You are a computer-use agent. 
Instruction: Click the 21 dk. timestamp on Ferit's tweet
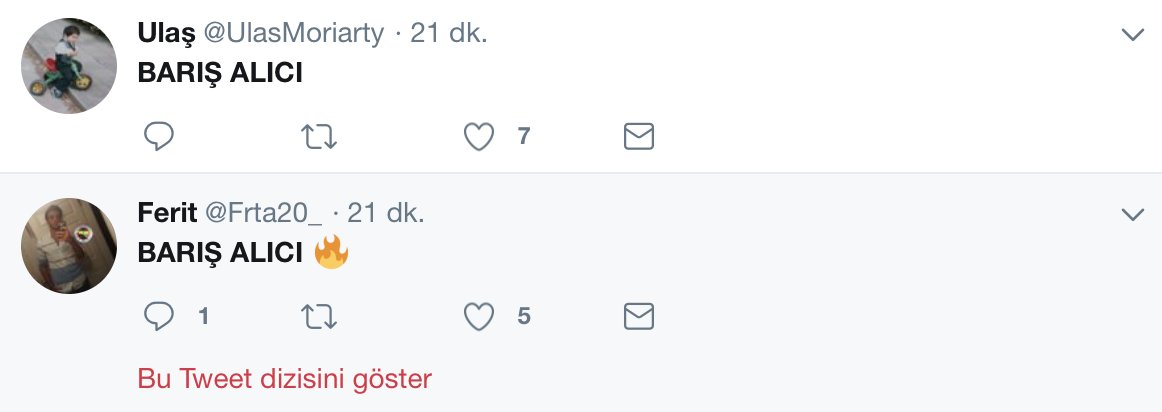[386, 213]
